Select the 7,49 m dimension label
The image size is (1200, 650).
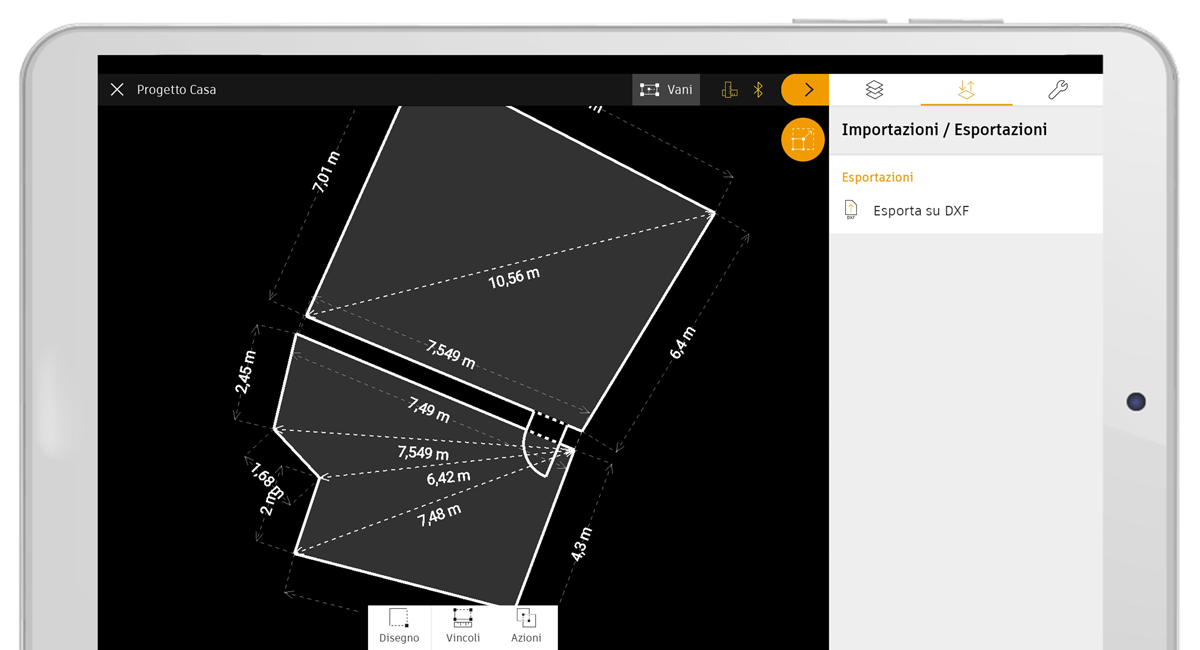coord(428,409)
